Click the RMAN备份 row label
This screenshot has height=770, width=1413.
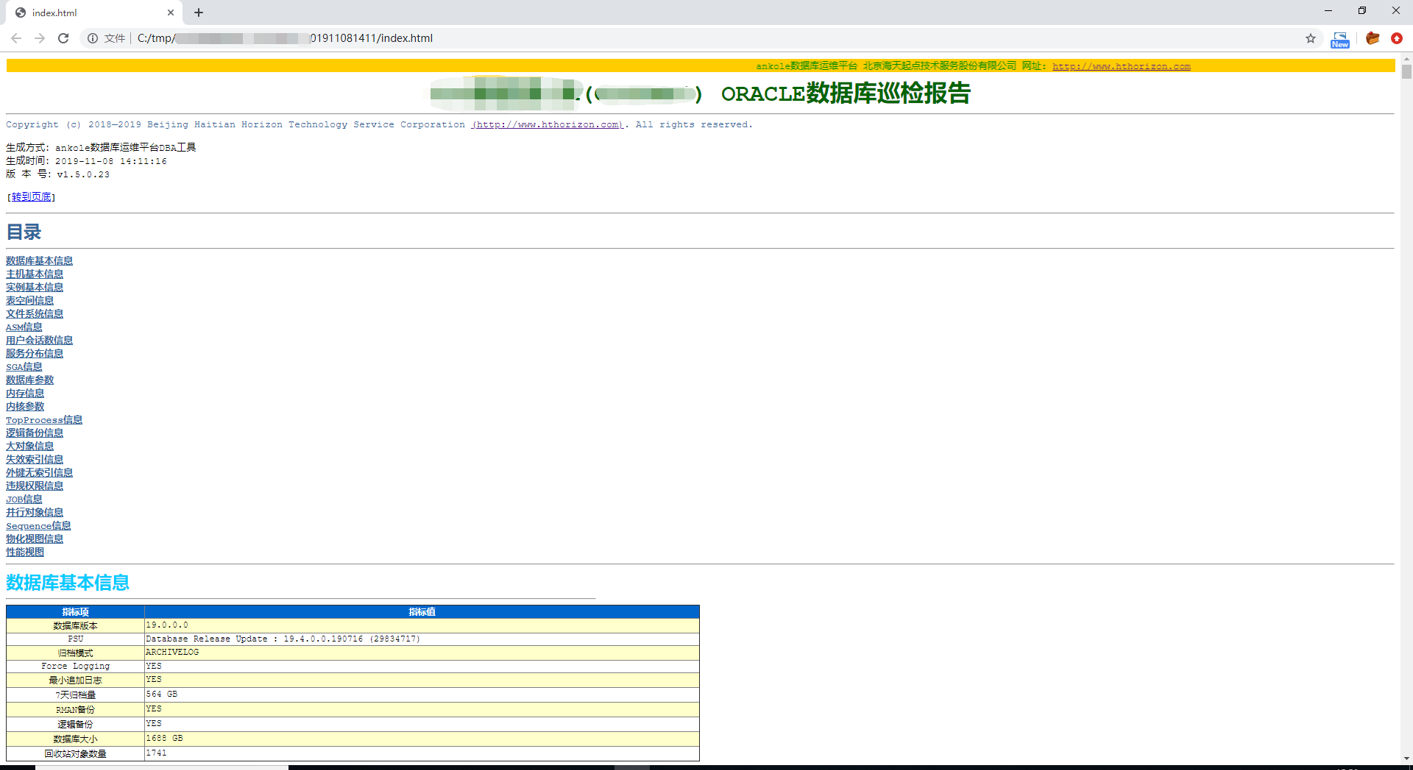[x=75, y=709]
